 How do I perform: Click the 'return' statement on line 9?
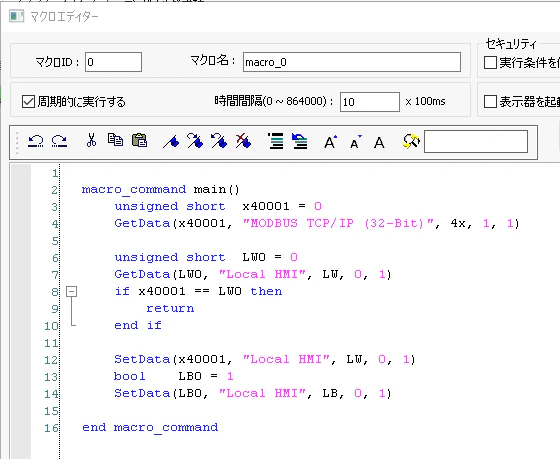170,308
